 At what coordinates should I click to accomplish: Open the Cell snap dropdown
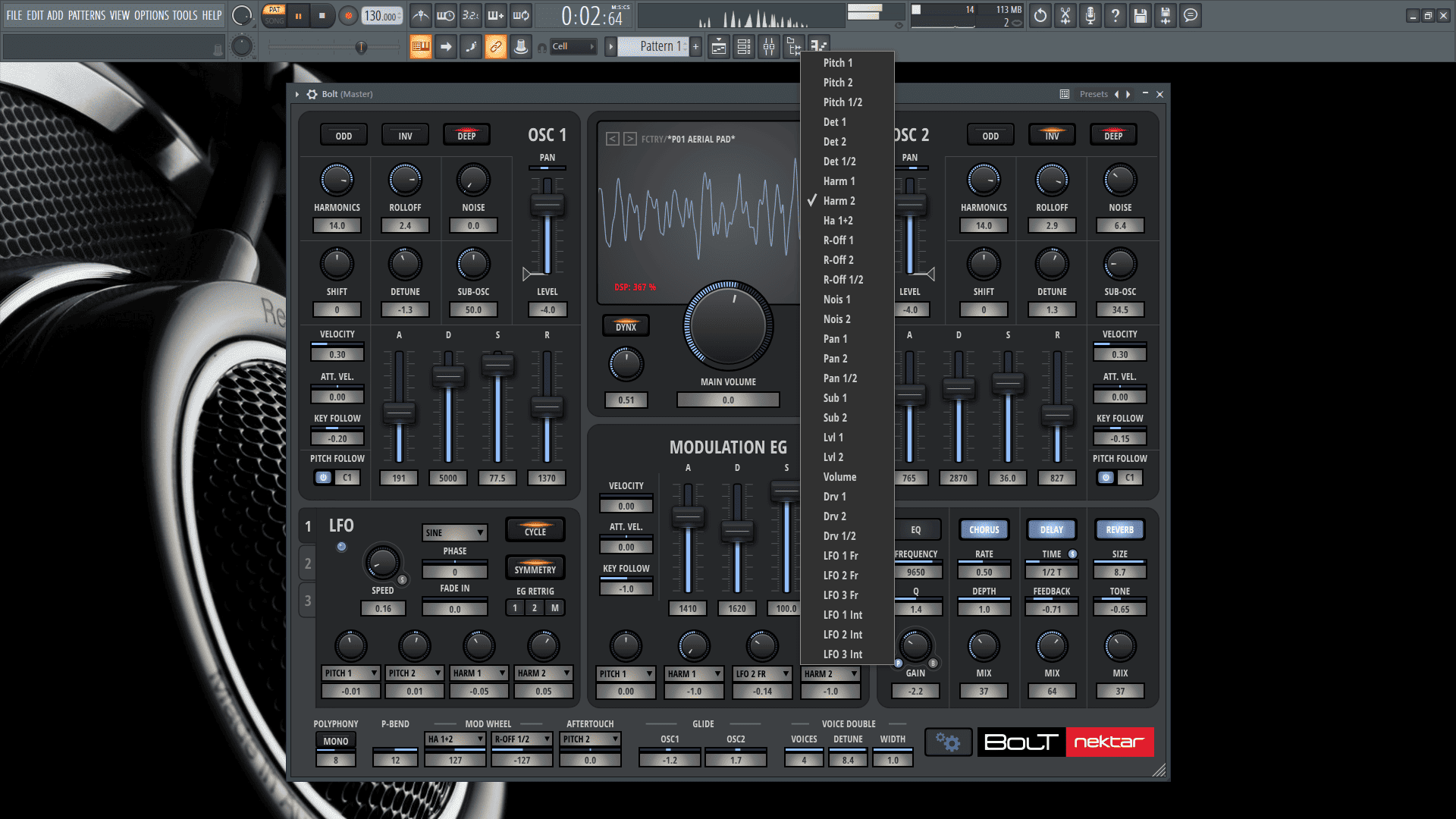[573, 46]
